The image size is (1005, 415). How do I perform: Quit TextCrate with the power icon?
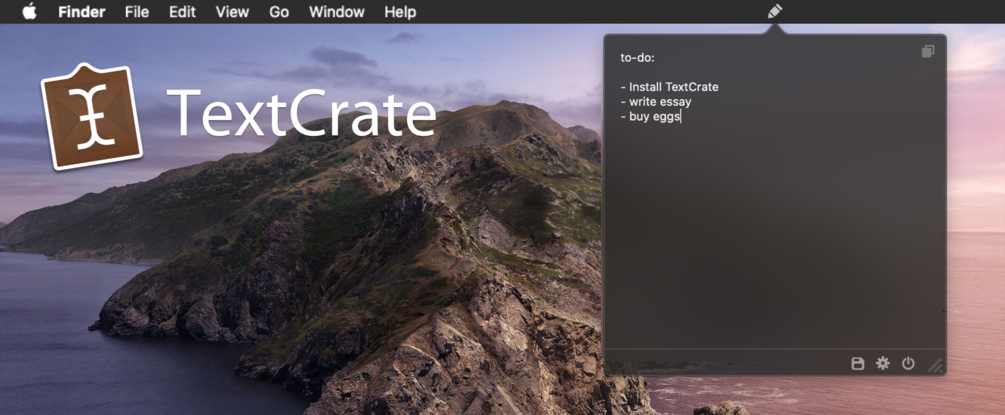[908, 364]
